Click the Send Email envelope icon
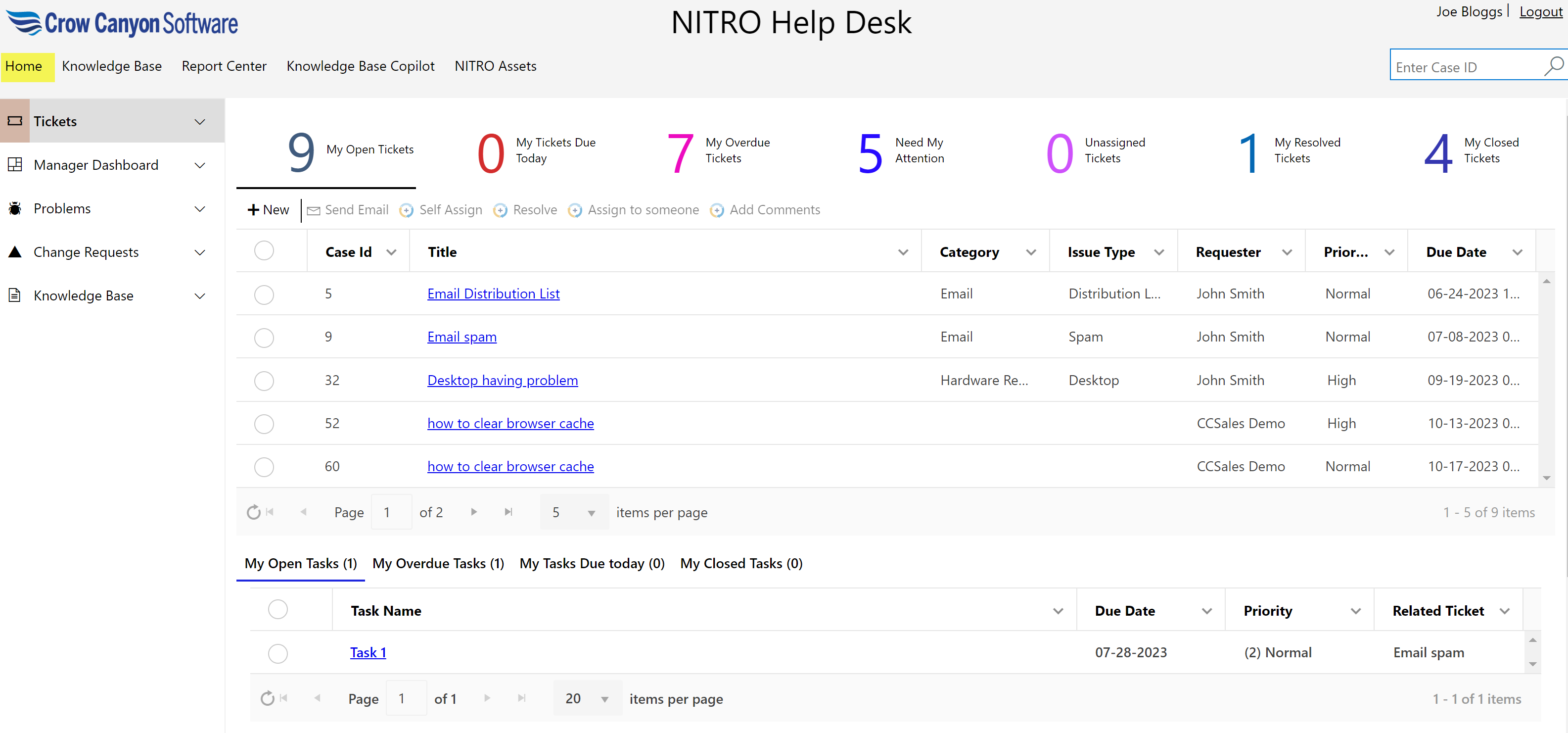Image resolution: width=1568 pixels, height=733 pixels. [x=314, y=210]
